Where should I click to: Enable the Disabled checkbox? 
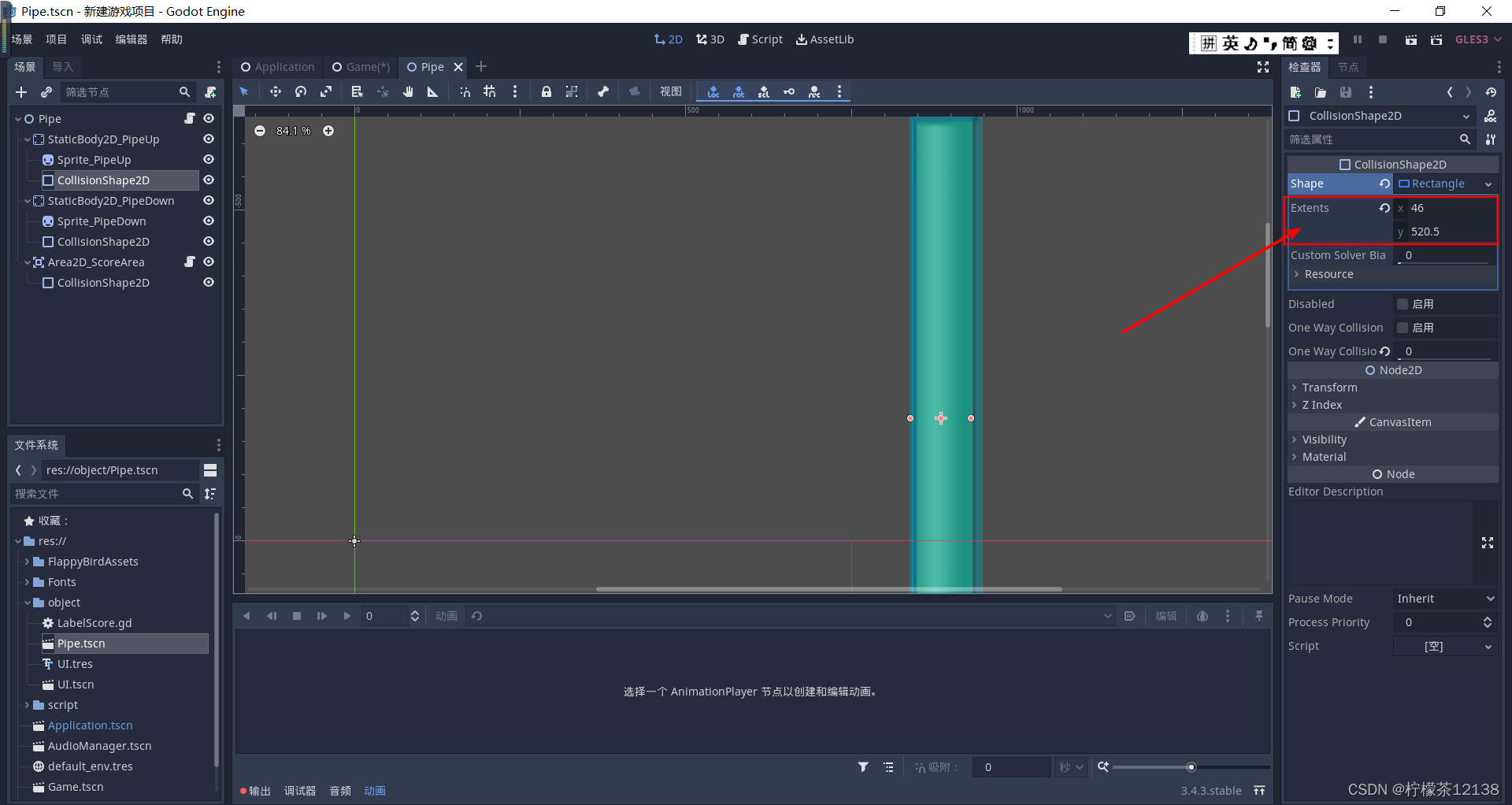click(x=1403, y=304)
